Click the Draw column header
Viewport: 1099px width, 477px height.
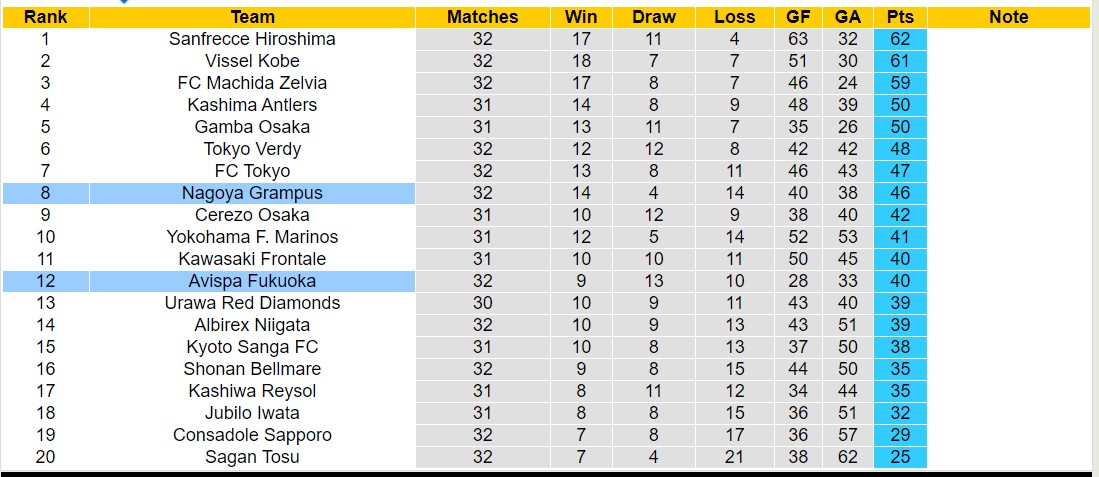pos(654,17)
